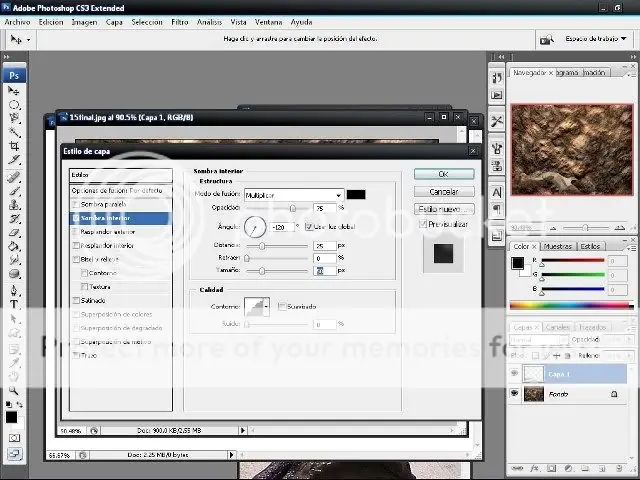Click the Ángulo input field
This screenshot has height=480, width=640.
point(282,227)
